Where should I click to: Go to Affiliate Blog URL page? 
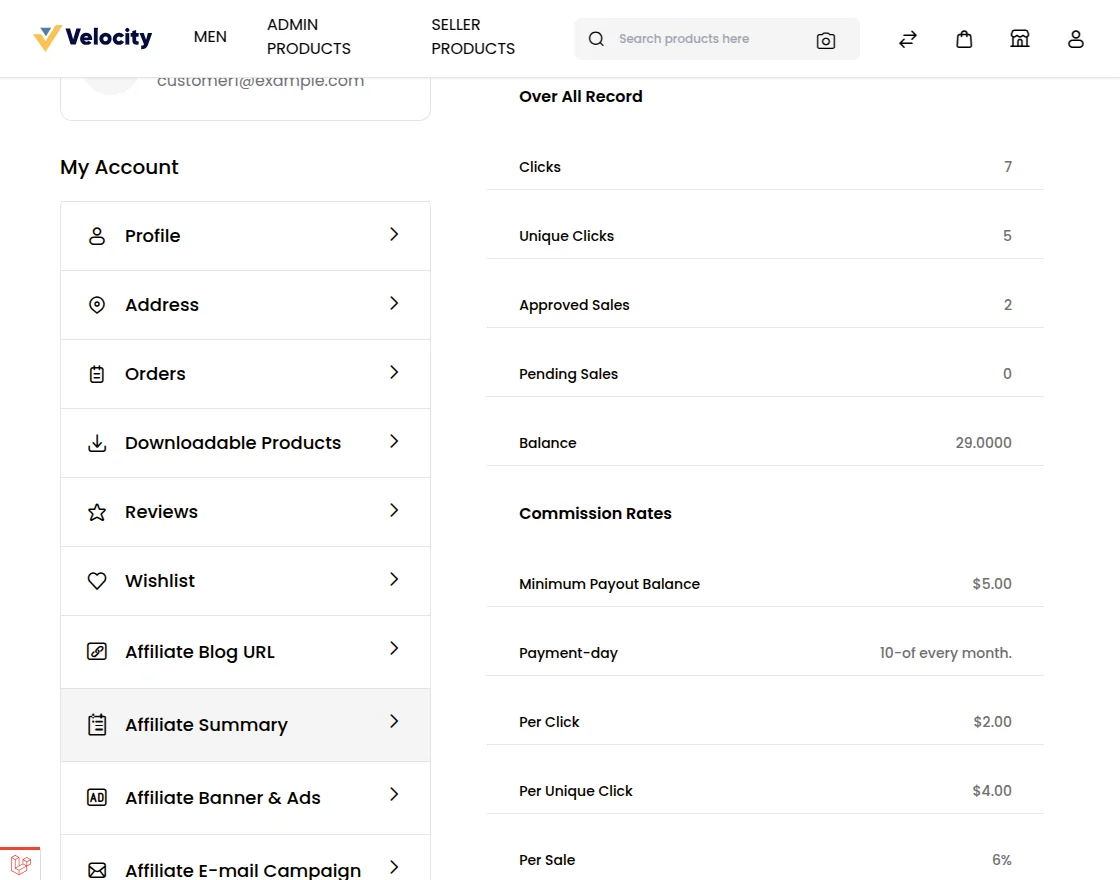[x=200, y=652]
